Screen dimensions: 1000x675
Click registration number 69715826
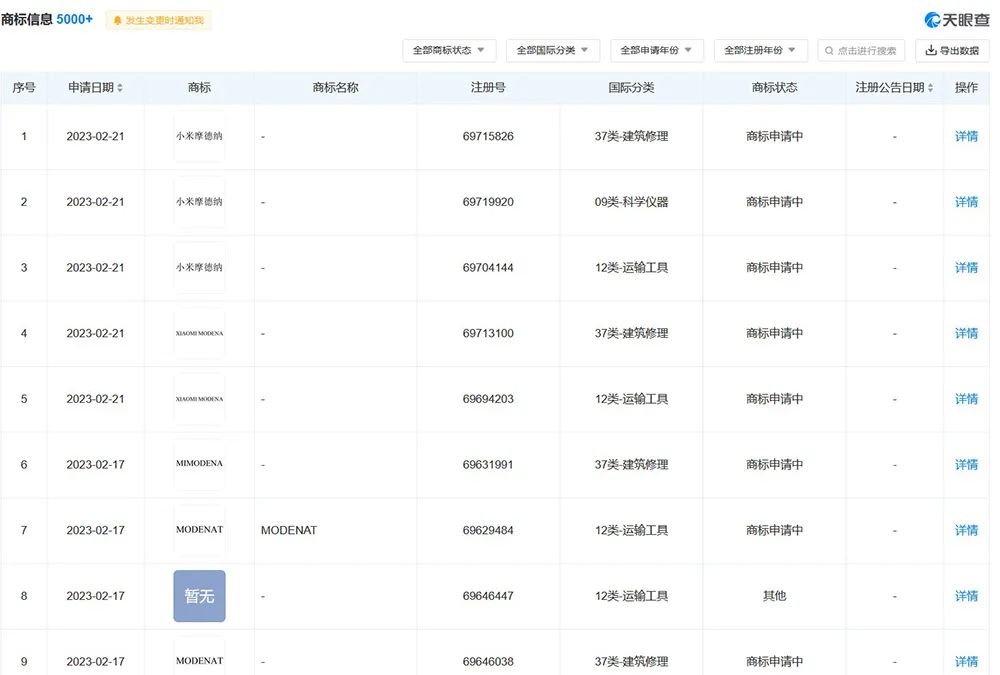point(488,136)
